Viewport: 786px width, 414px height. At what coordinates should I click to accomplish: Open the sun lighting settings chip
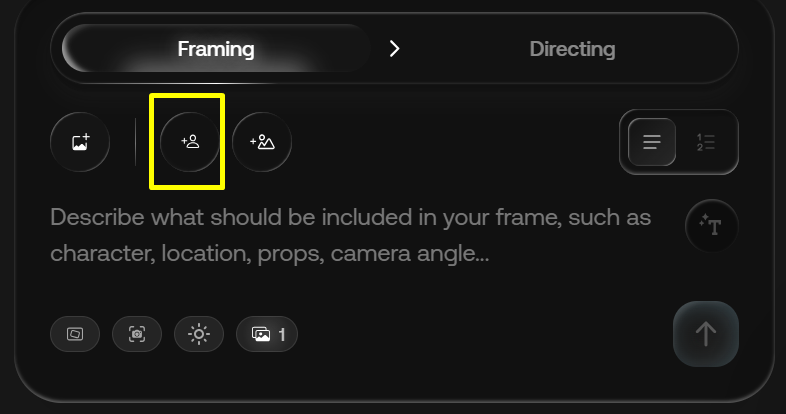coord(199,334)
